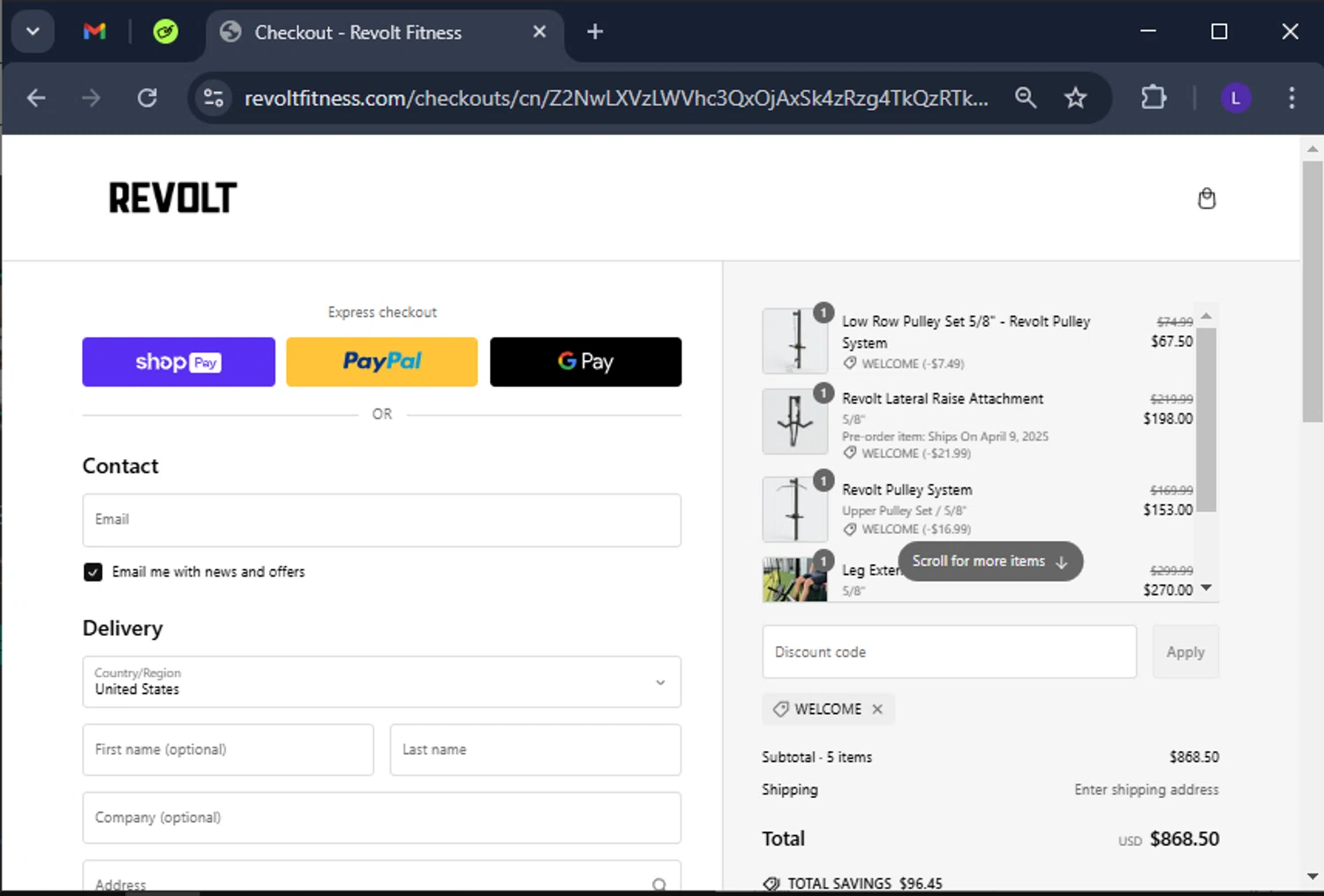The height and width of the screenshot is (896, 1324).
Task: Click the page scrollbar down arrow
Action: click(x=1313, y=877)
